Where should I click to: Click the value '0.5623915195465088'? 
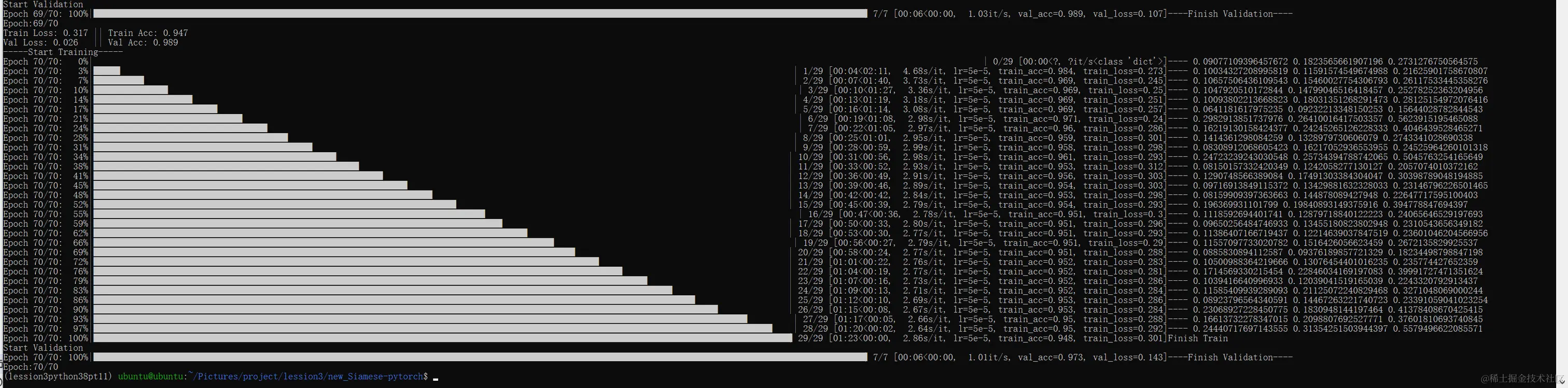click(x=1433, y=119)
